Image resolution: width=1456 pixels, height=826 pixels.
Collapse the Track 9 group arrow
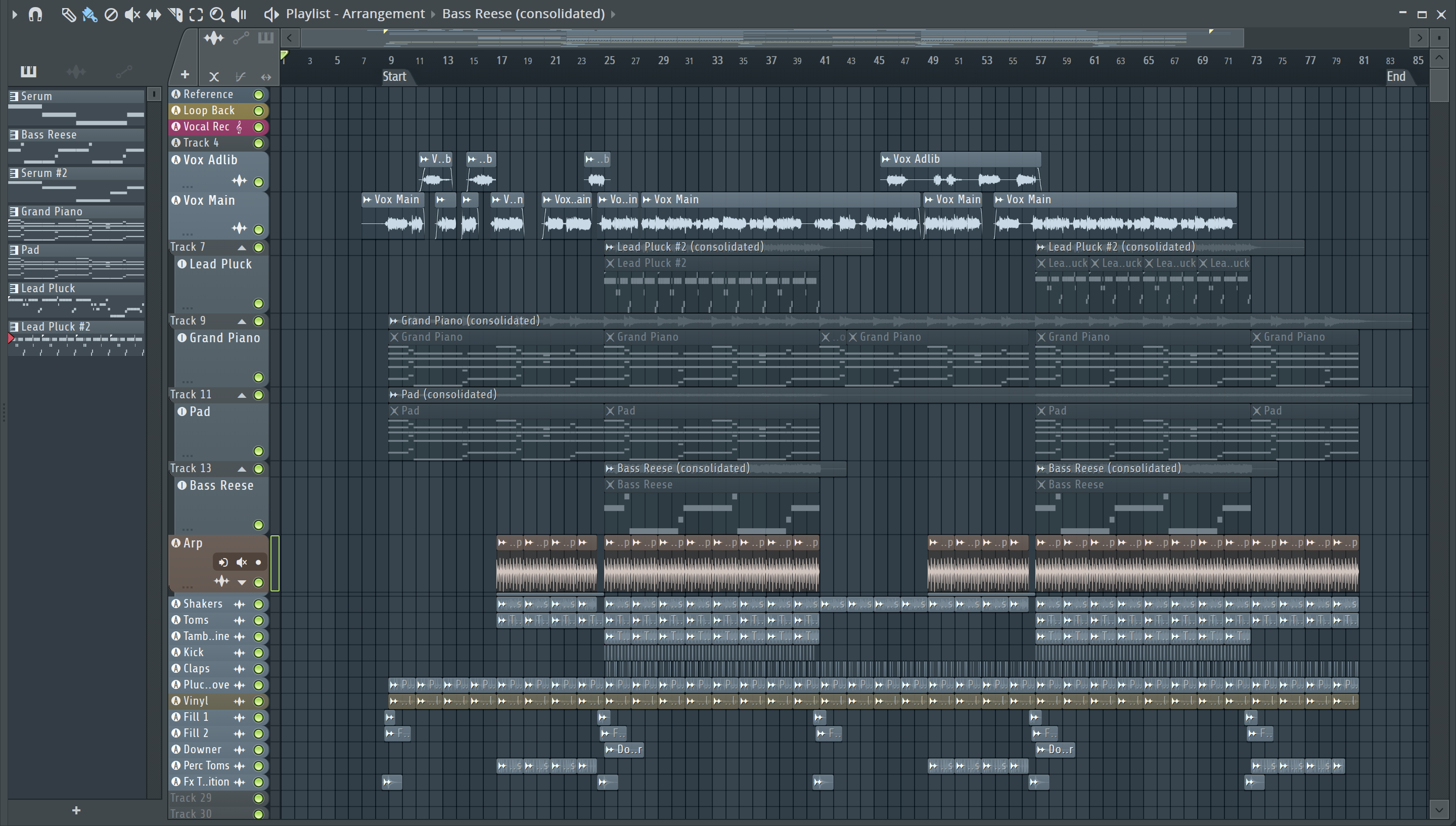click(x=242, y=321)
